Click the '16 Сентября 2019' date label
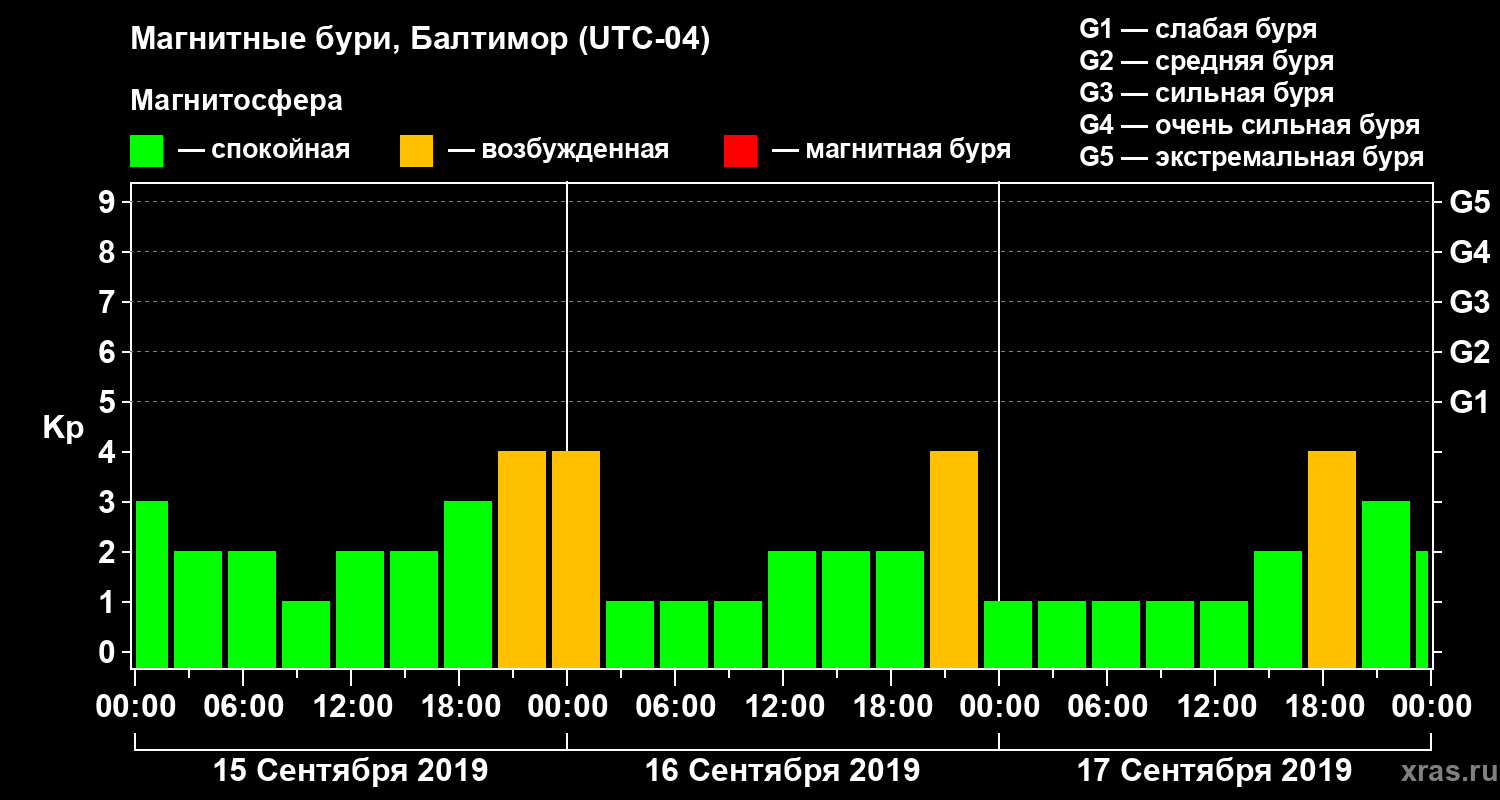Image resolution: width=1500 pixels, height=800 pixels. coord(782,770)
